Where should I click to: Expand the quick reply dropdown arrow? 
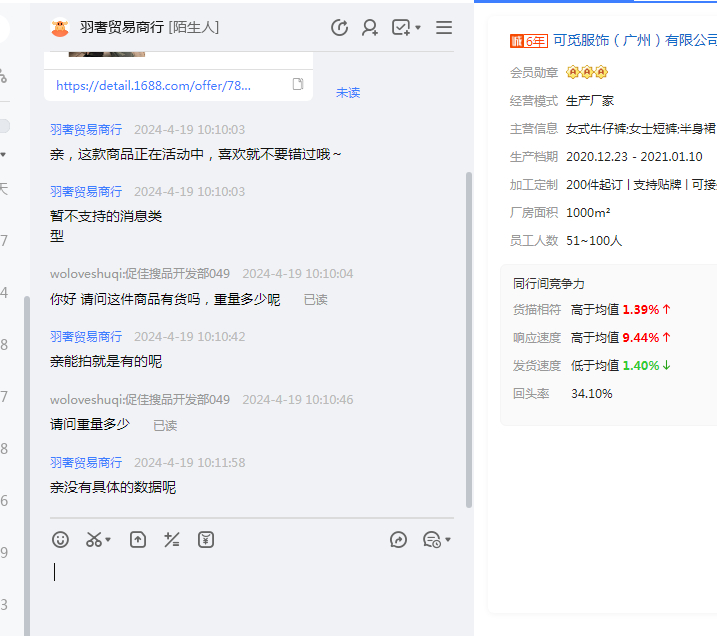coord(448,541)
